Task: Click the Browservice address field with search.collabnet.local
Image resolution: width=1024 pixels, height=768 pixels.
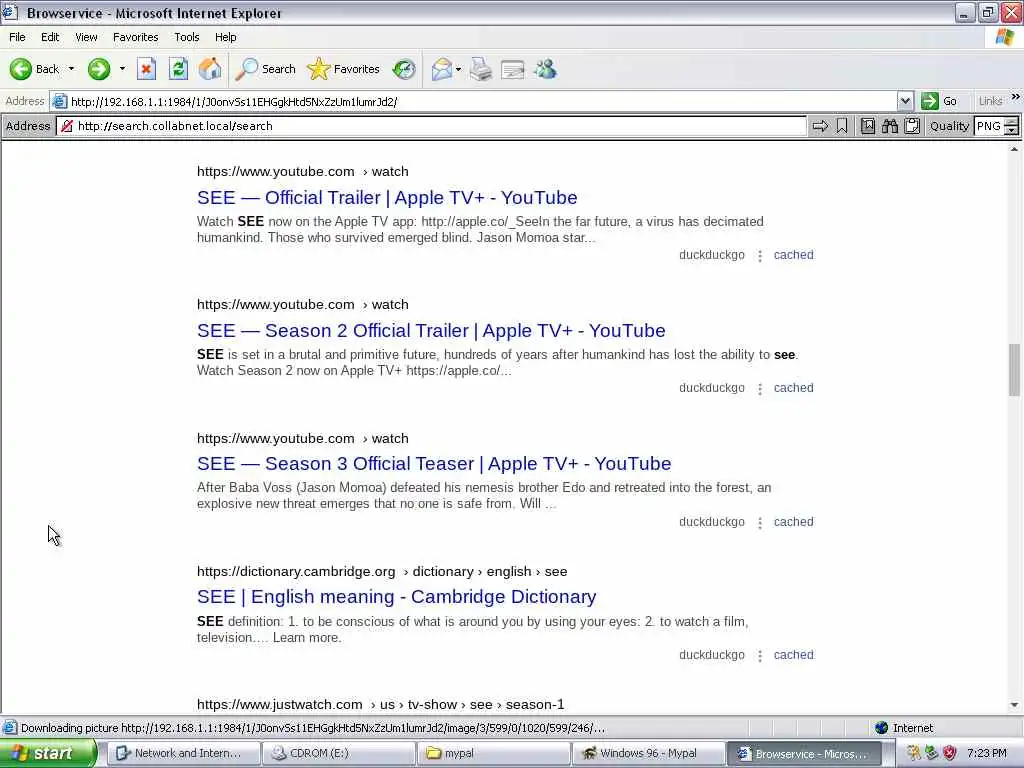Action: (x=431, y=126)
